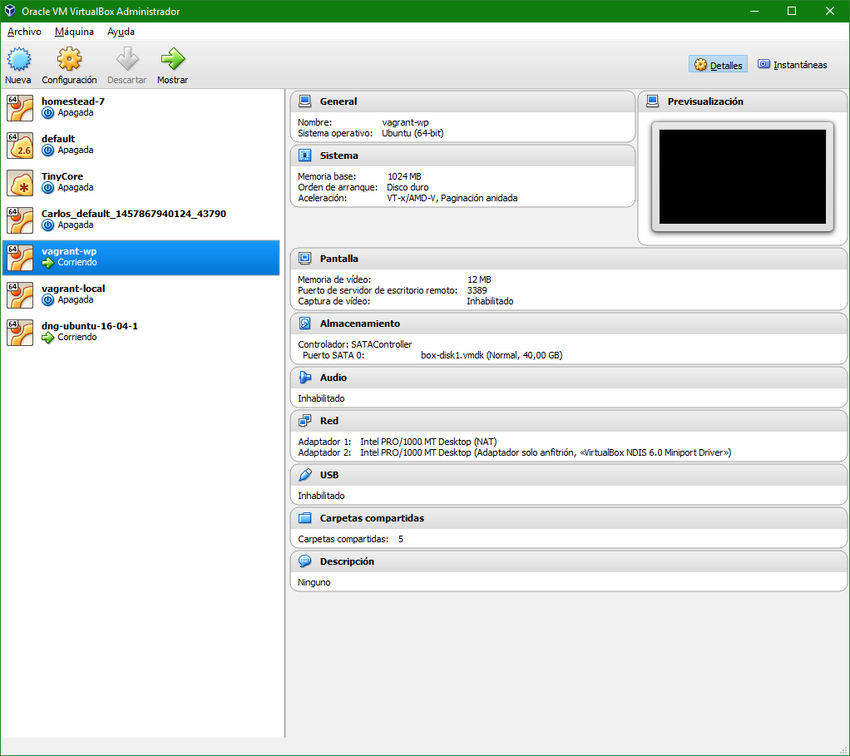Viewport: 850px width, 756px height.
Task: Click the Almacenamiento section header title
Action: click(360, 324)
